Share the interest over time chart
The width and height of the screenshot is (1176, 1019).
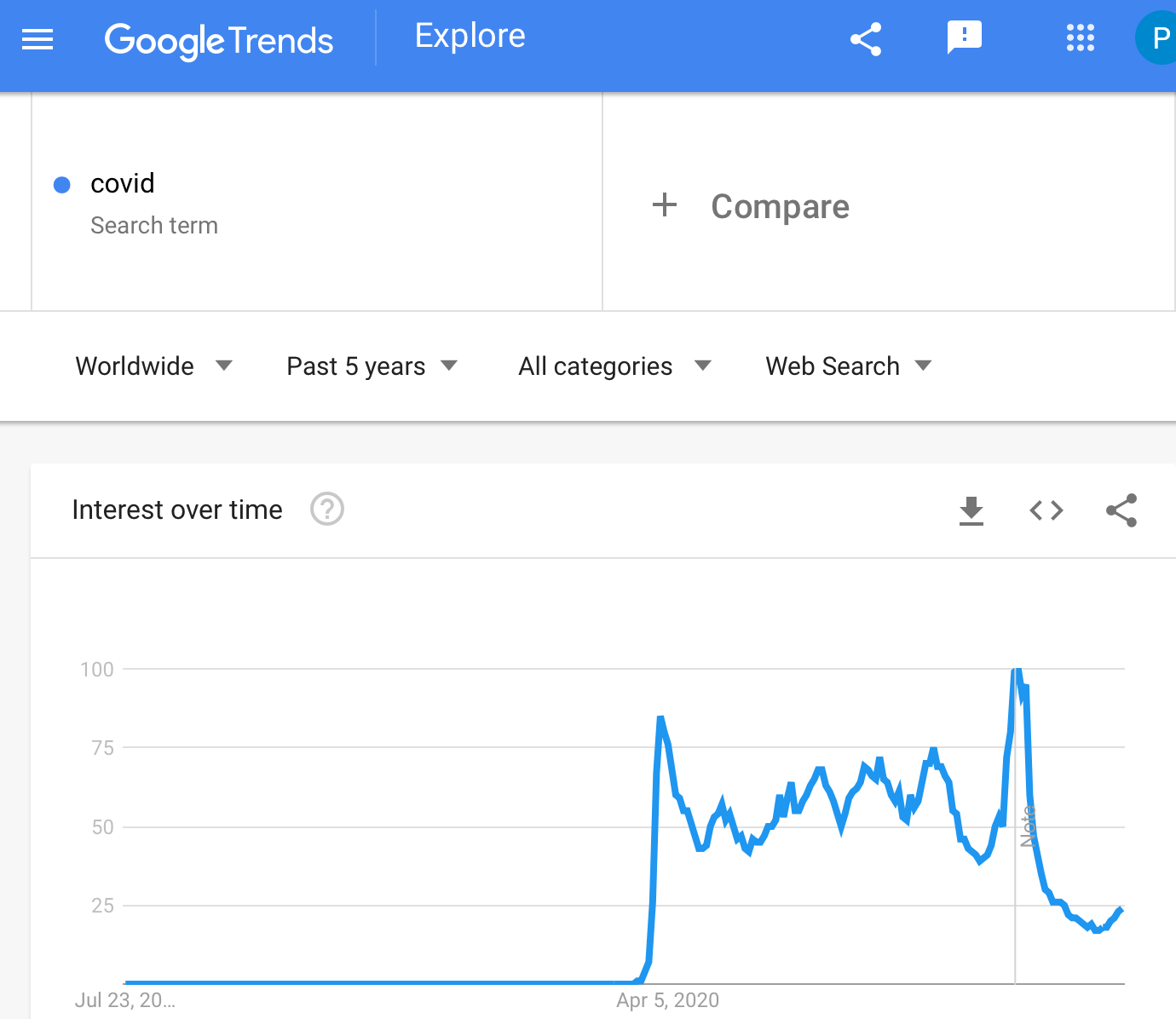click(1121, 510)
